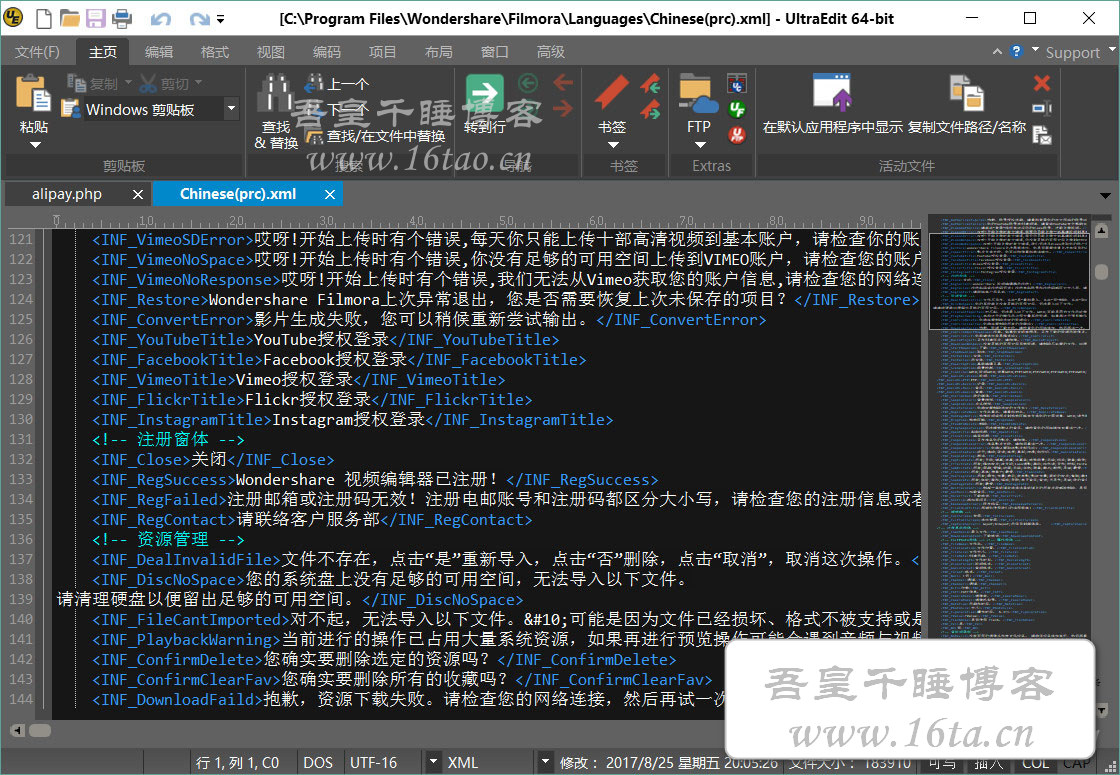Click the Print icon in quick access toolbar

121,18
